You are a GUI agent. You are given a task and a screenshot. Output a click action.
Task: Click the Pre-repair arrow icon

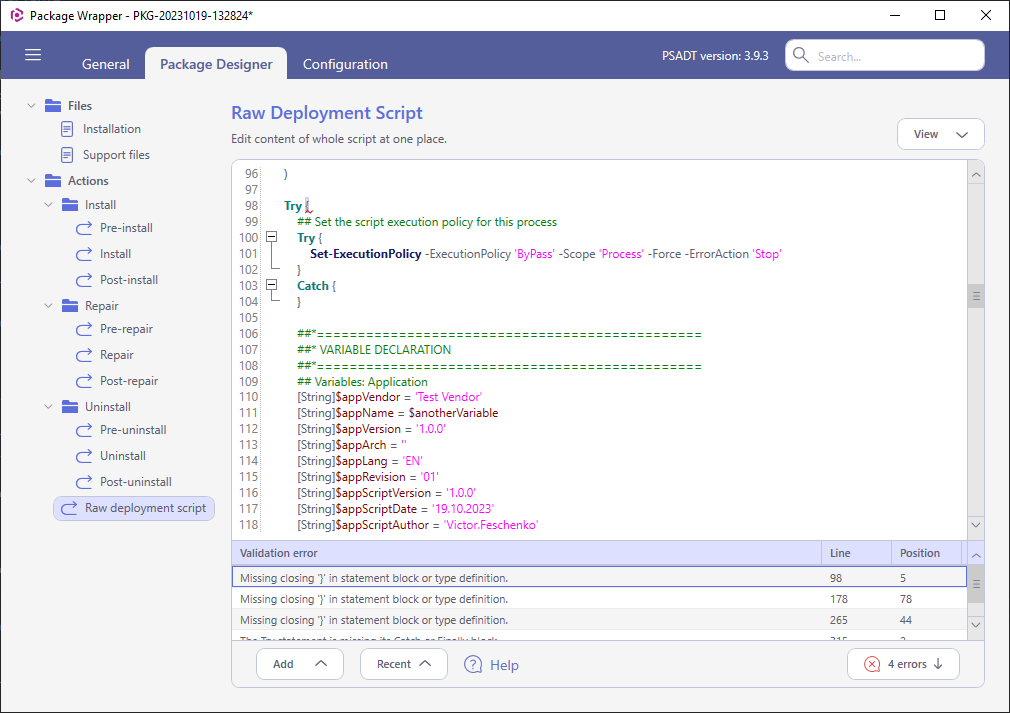point(84,329)
